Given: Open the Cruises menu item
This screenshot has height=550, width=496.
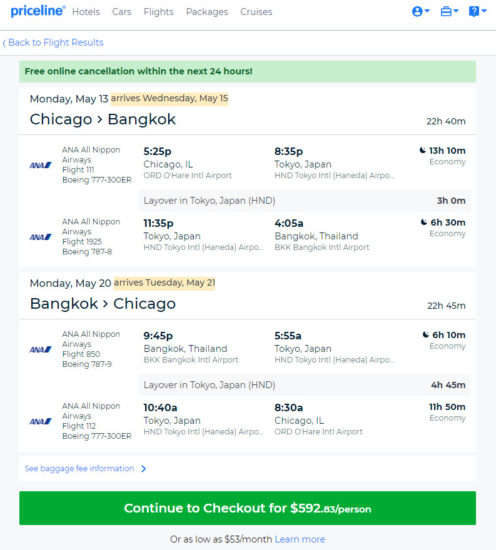Looking at the screenshot, I should 256,12.
